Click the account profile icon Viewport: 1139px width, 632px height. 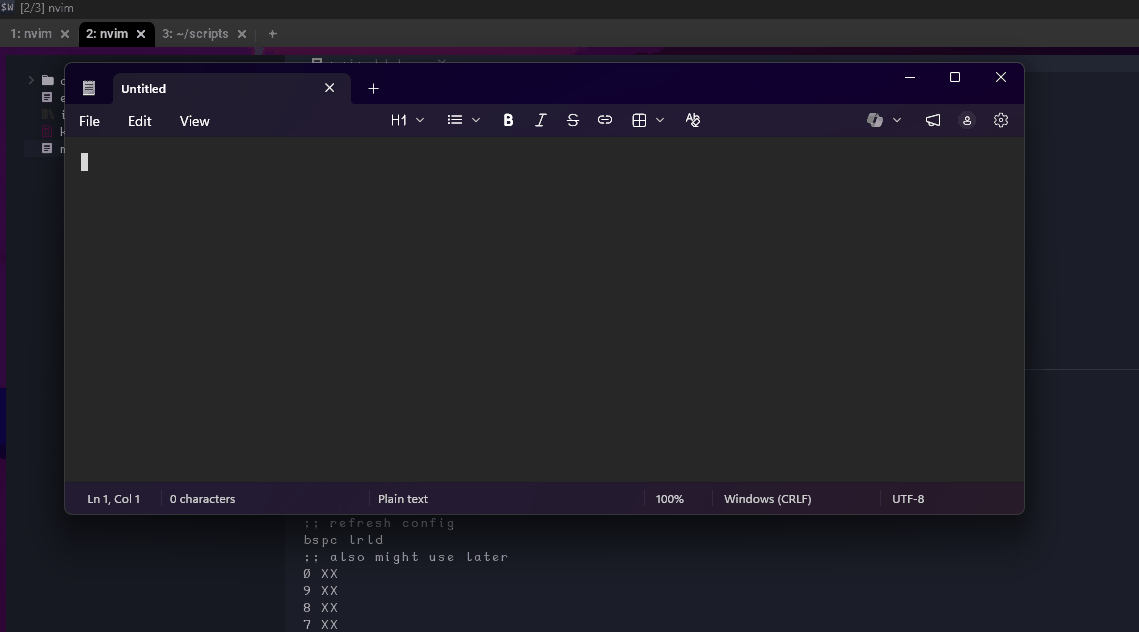tap(967, 120)
